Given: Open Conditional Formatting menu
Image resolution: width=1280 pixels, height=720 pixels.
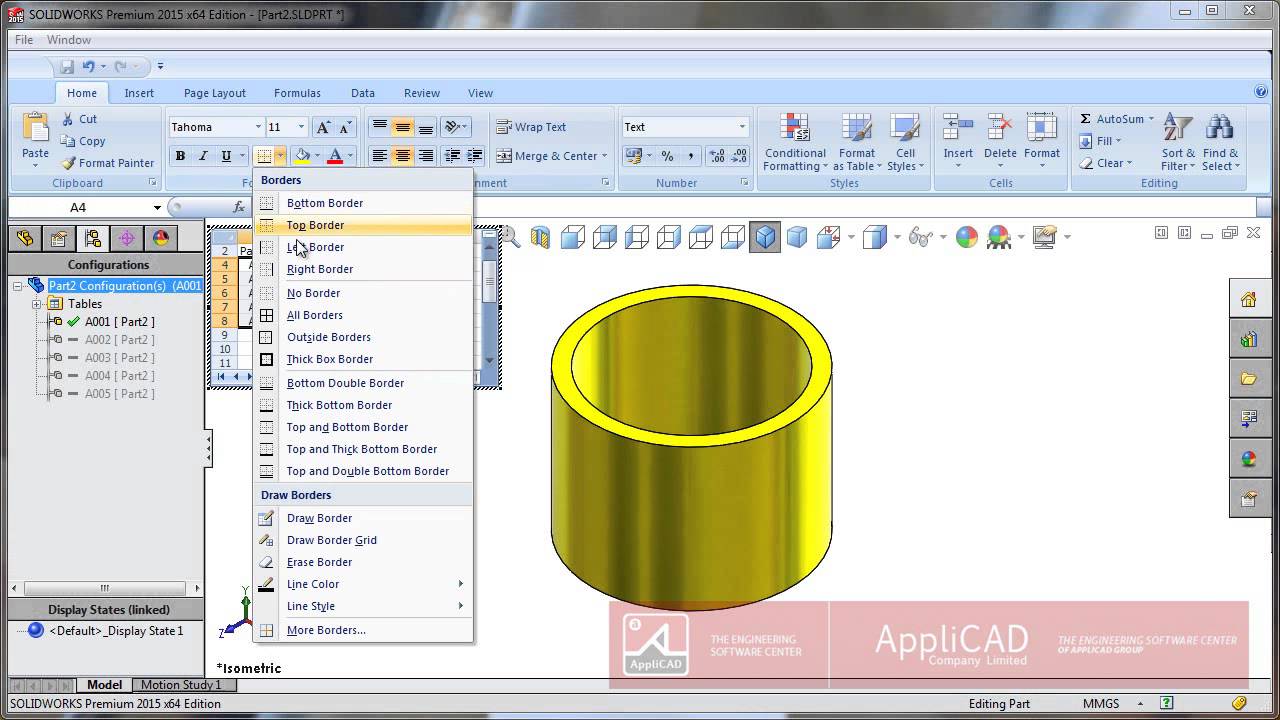Looking at the screenshot, I should pos(795,142).
